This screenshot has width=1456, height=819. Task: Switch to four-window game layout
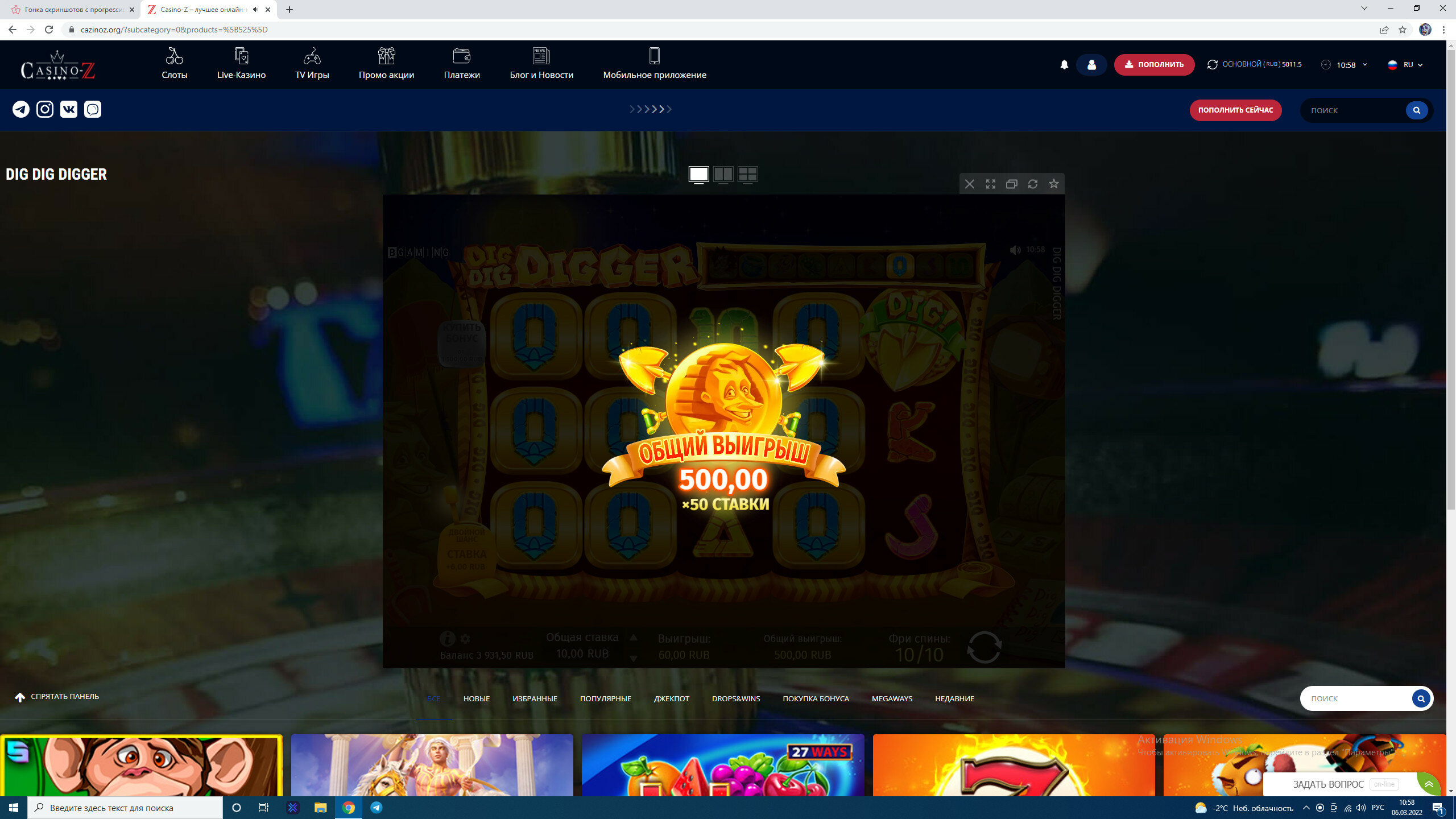tap(747, 174)
